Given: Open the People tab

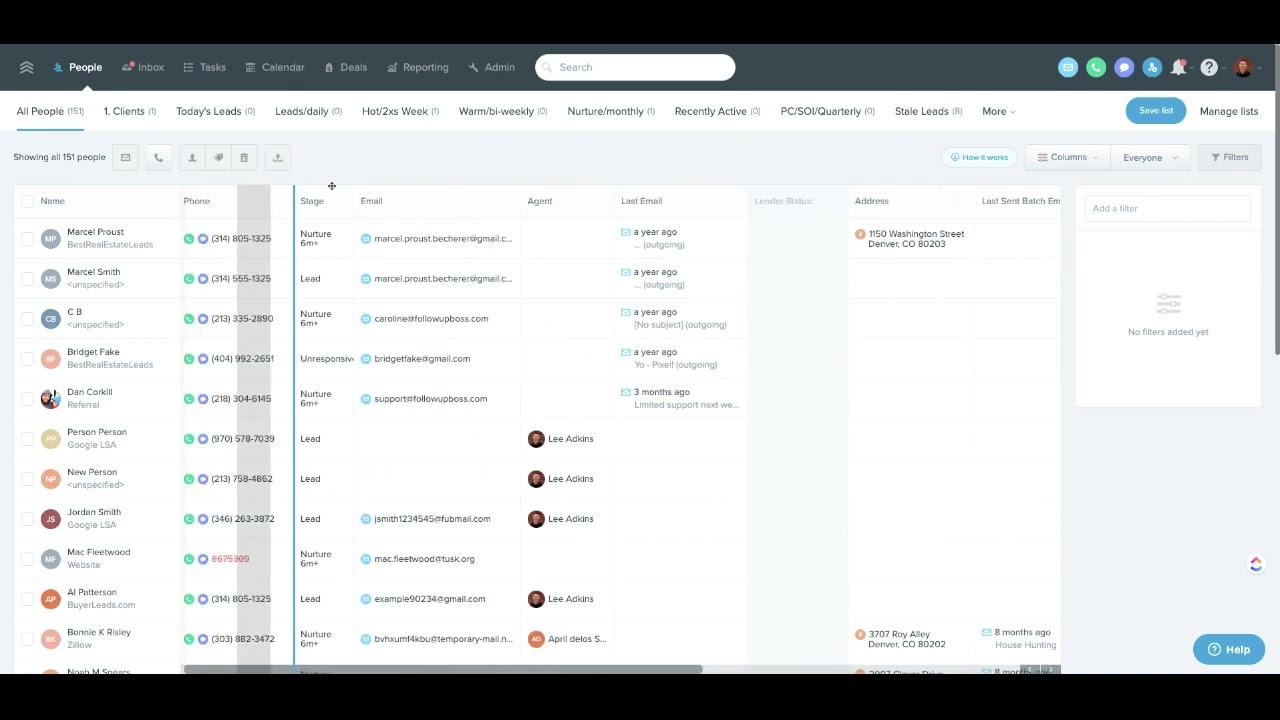Looking at the screenshot, I should pyautogui.click(x=77, y=67).
